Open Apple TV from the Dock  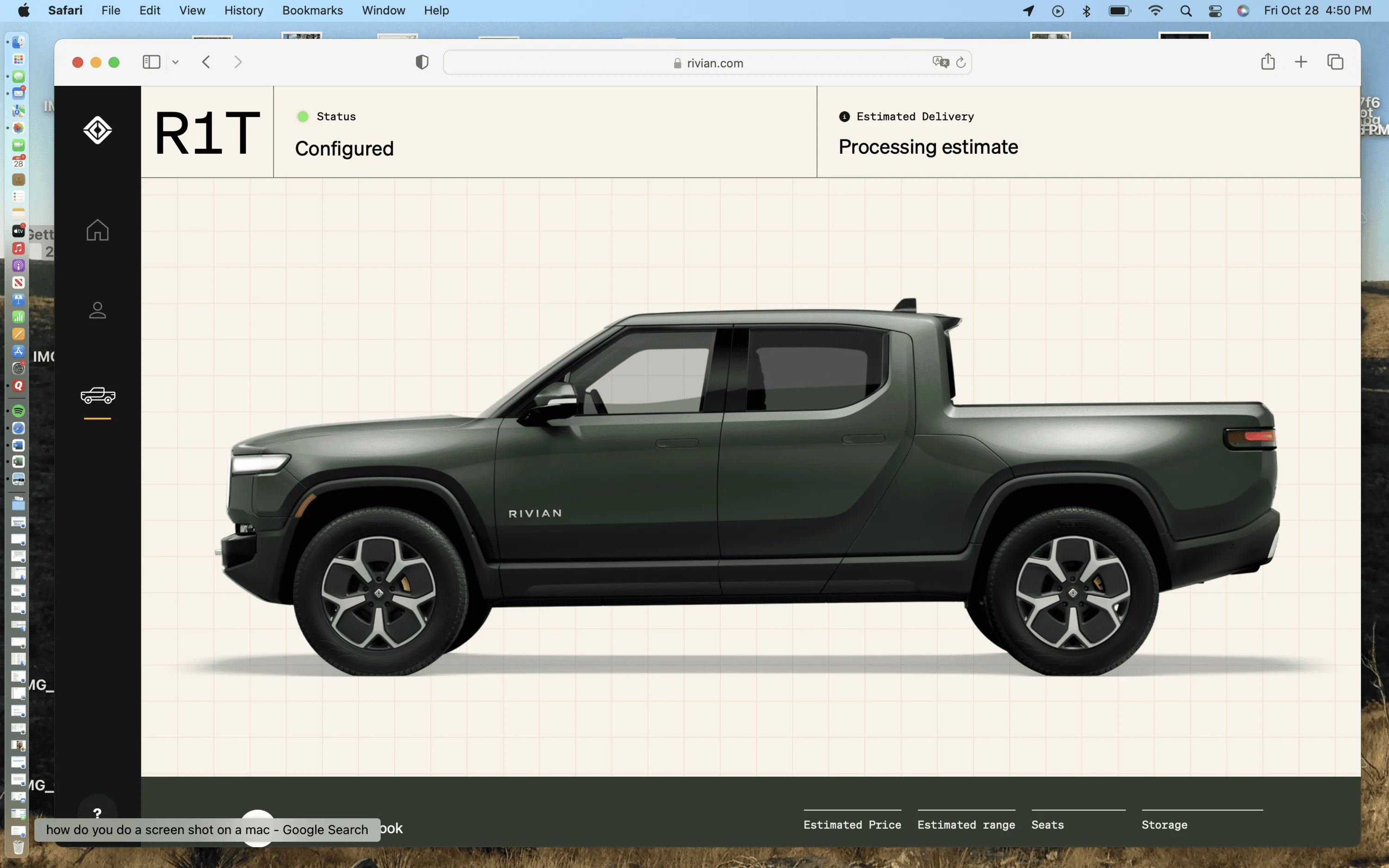point(19,231)
